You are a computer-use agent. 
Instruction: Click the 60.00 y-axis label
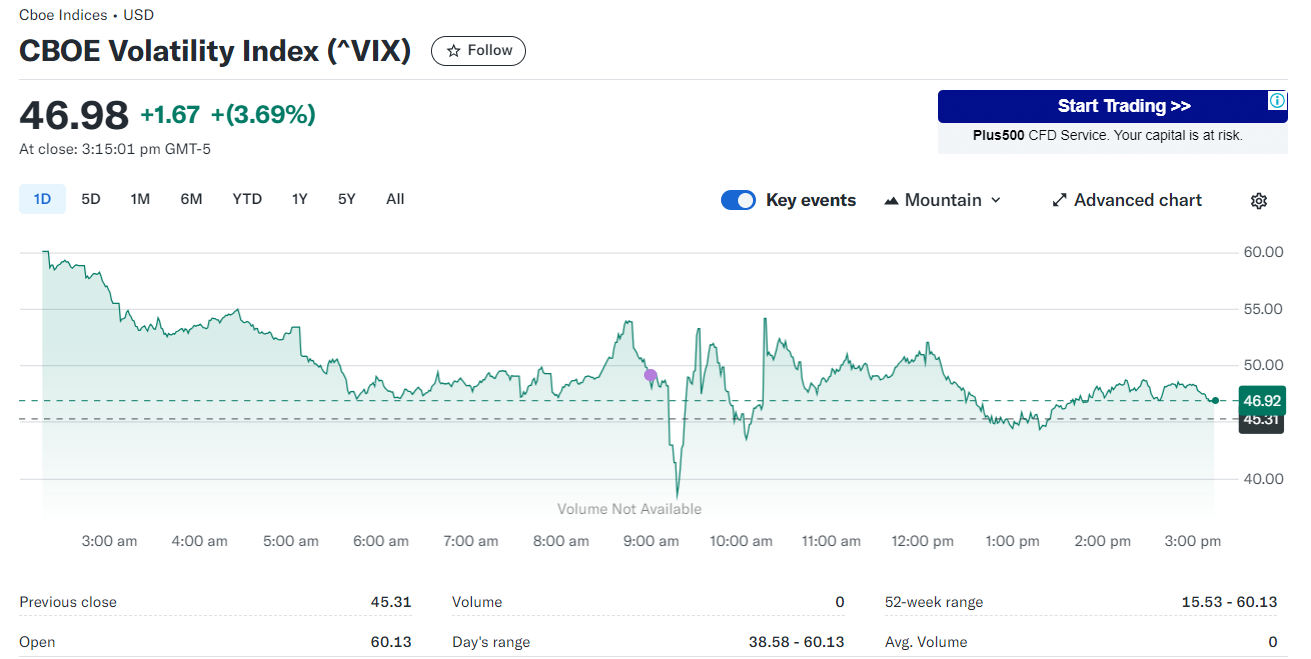coord(1263,252)
